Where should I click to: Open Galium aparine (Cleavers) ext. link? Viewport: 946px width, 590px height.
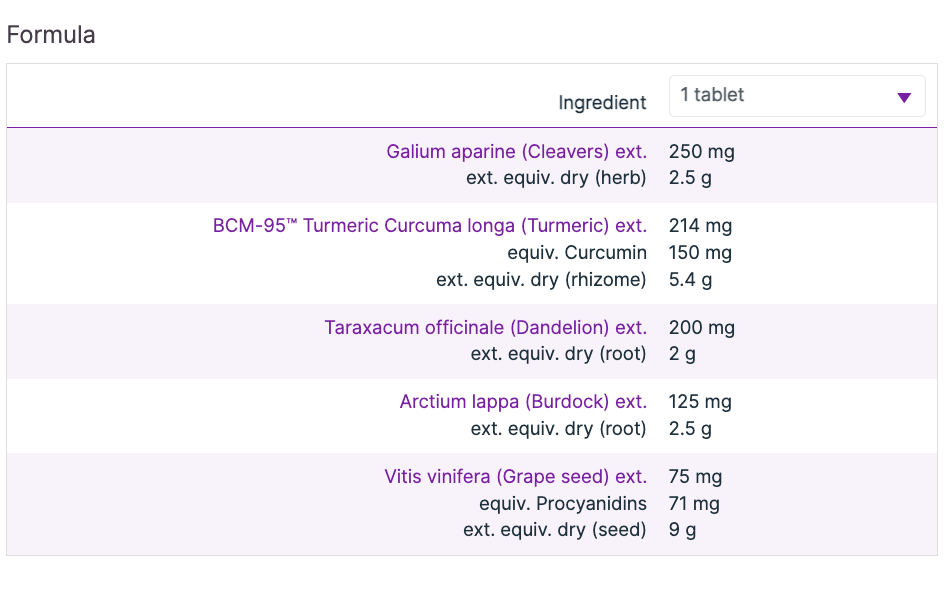click(516, 152)
